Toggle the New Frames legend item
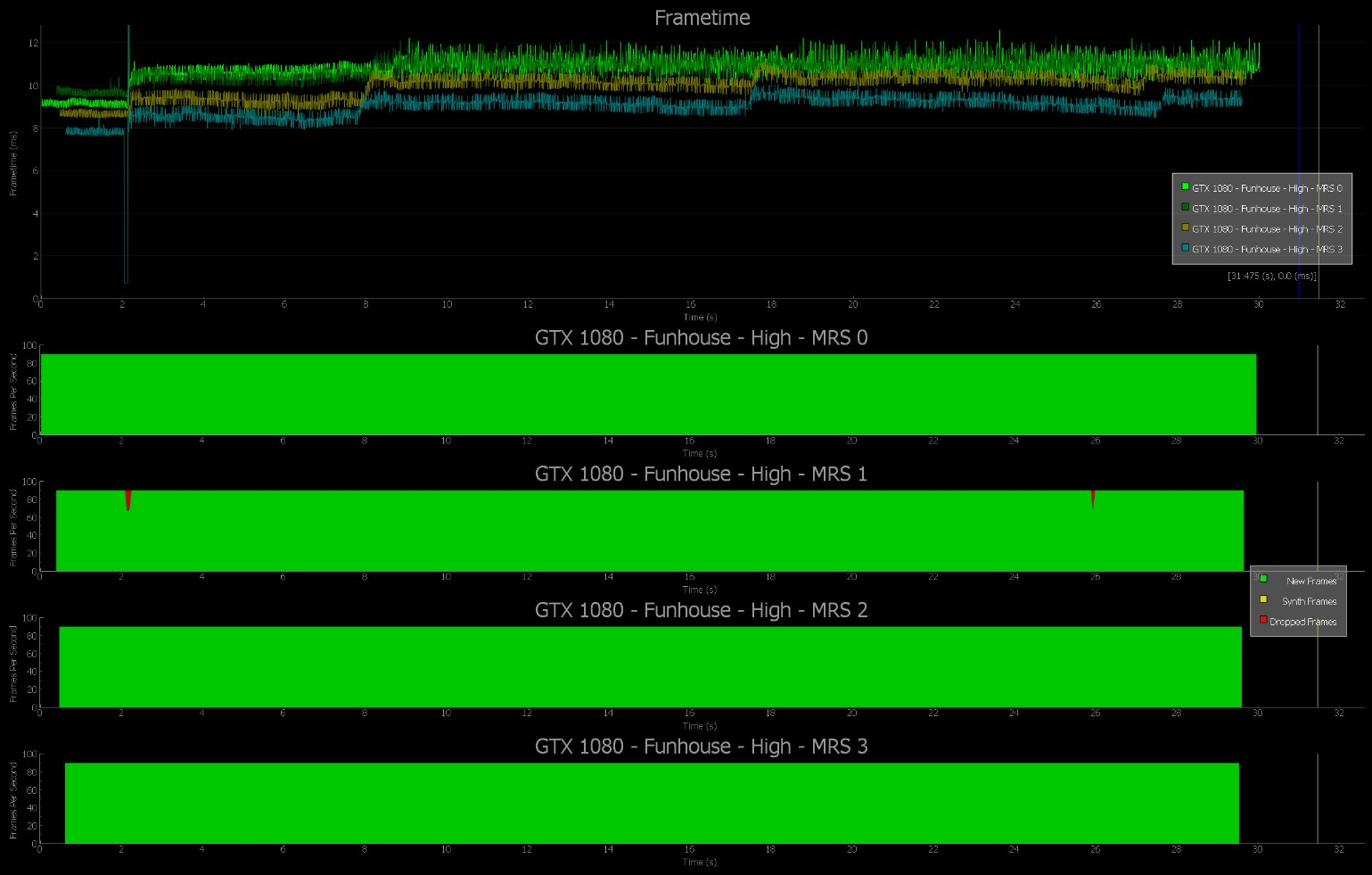1372x875 pixels. click(1310, 581)
